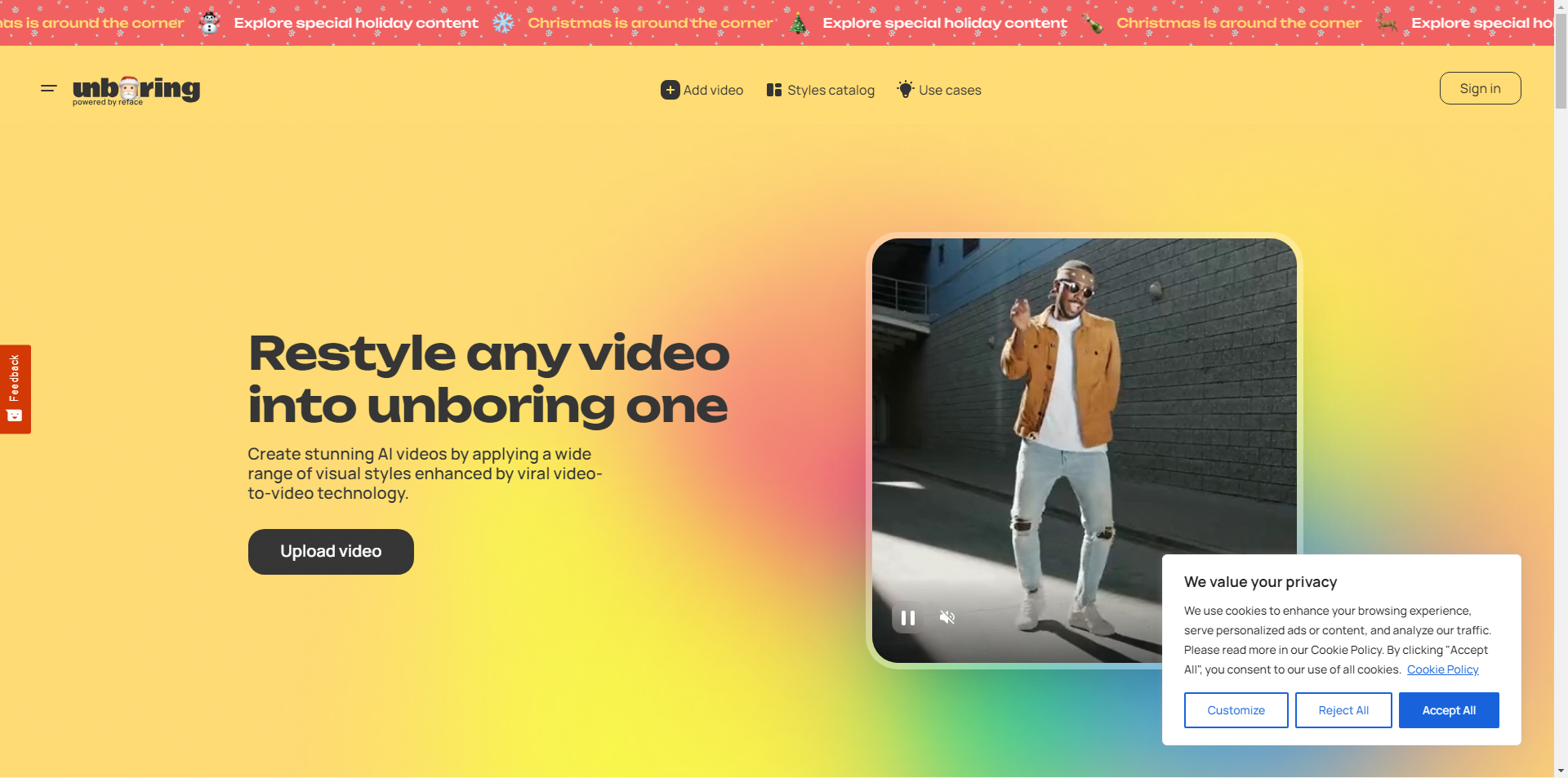Click the page scrollbar up arrow

pos(1561,7)
